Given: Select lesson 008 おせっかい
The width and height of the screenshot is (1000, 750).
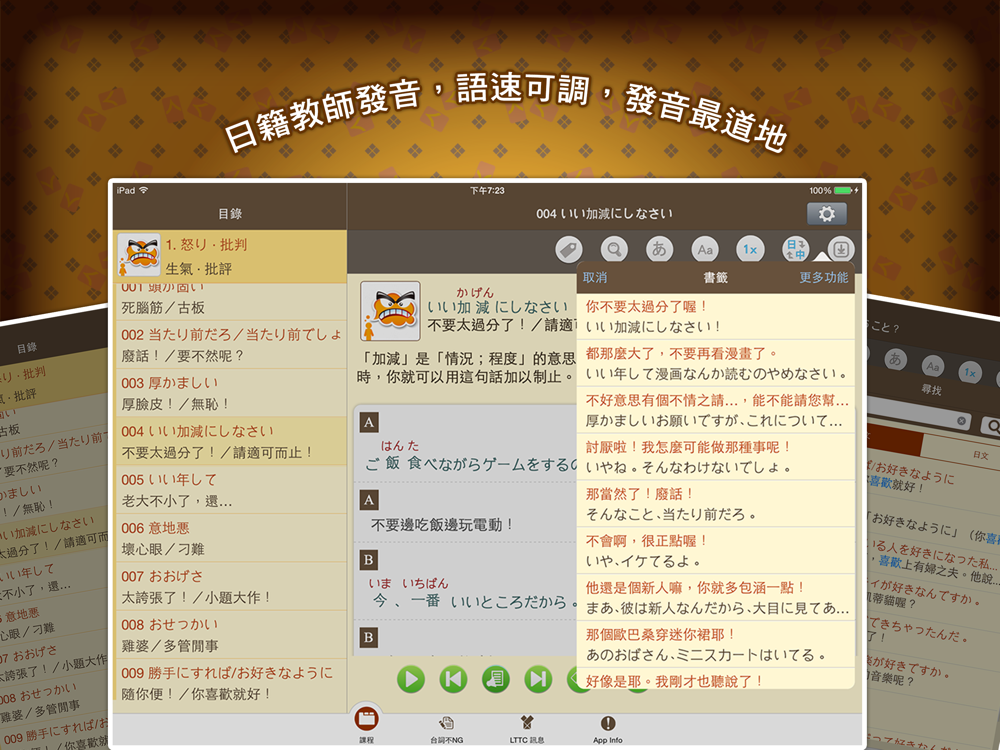Looking at the screenshot, I should click(230, 635).
